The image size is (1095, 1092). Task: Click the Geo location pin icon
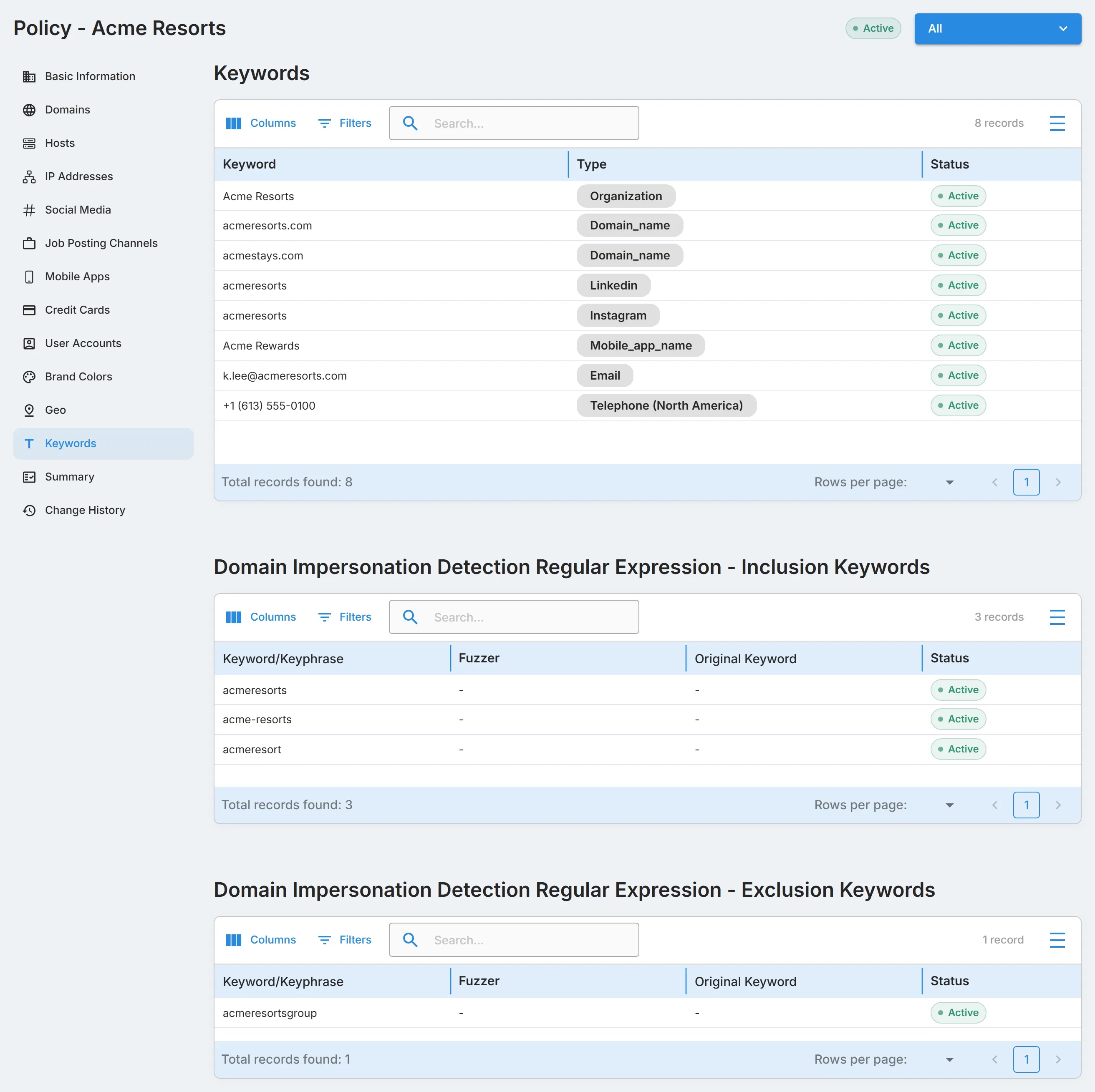(29, 410)
